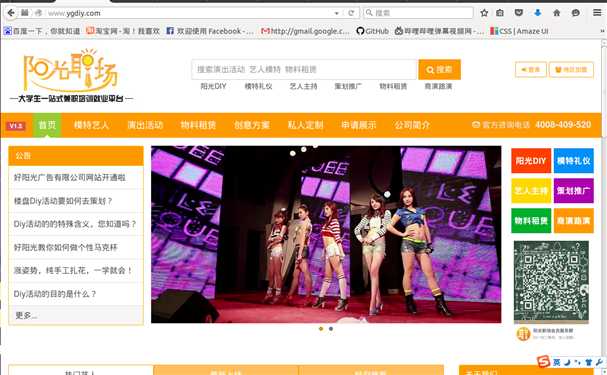Click the red 阳光DIY tile
This screenshot has width=607, height=375.
pyautogui.click(x=531, y=161)
